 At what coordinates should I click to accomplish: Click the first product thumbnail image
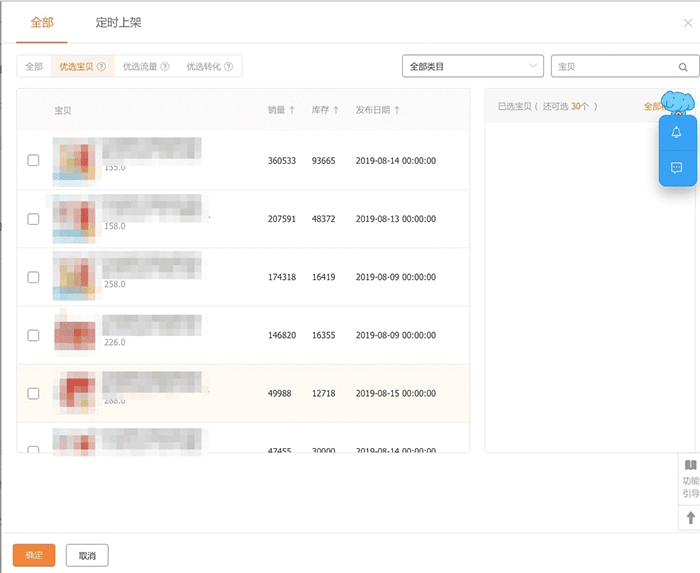[x=76, y=160]
